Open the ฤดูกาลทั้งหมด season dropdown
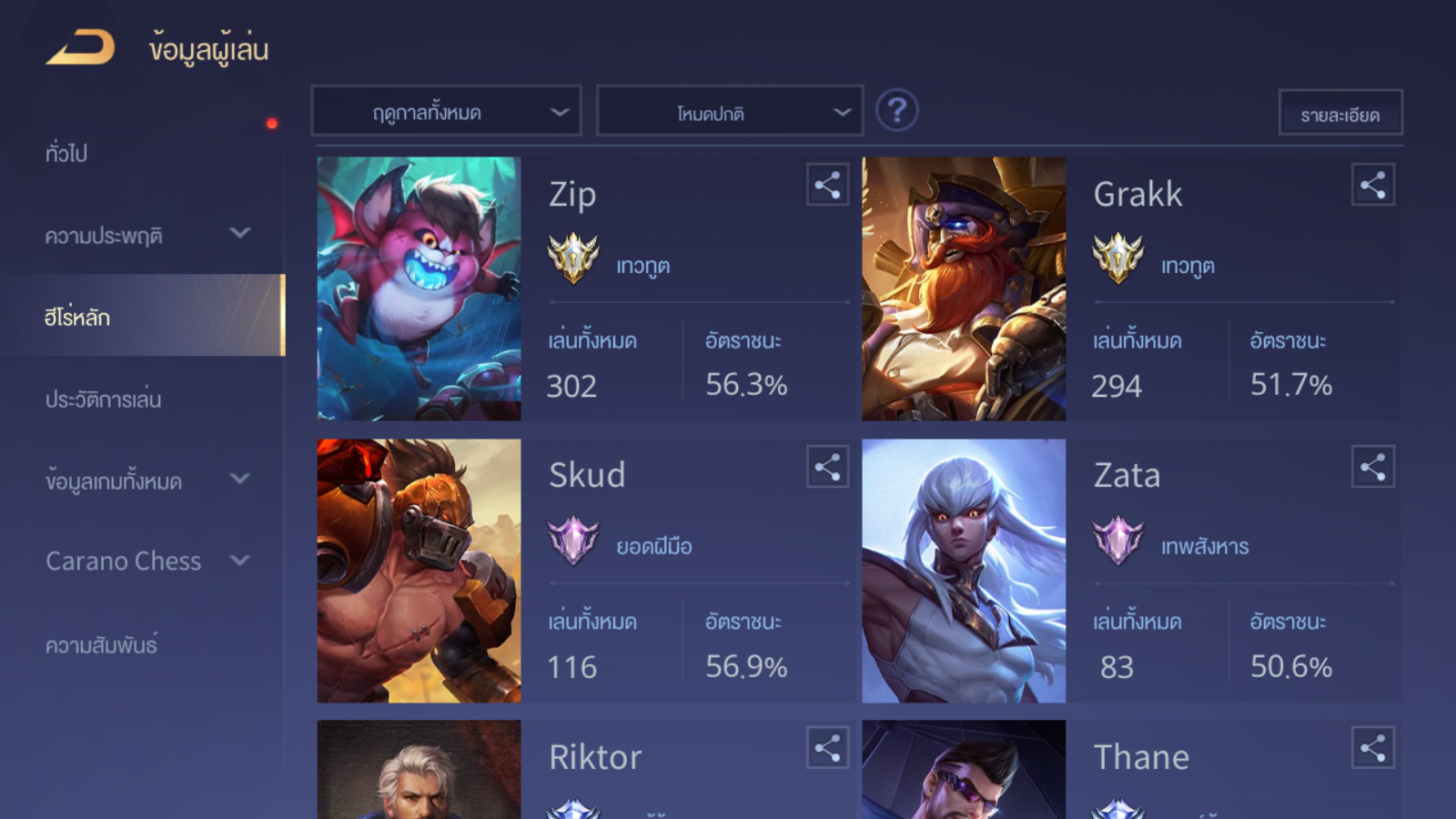The image size is (1456, 819). (x=446, y=111)
